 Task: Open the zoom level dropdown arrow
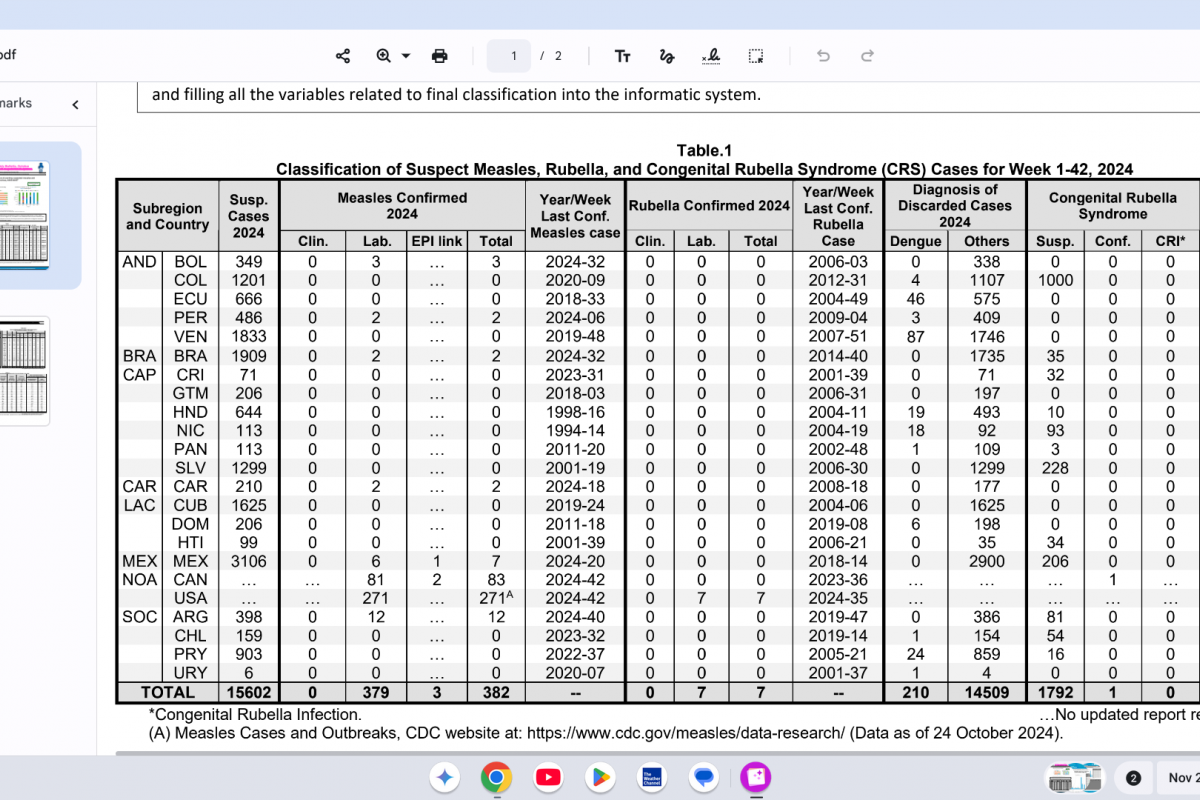click(406, 56)
